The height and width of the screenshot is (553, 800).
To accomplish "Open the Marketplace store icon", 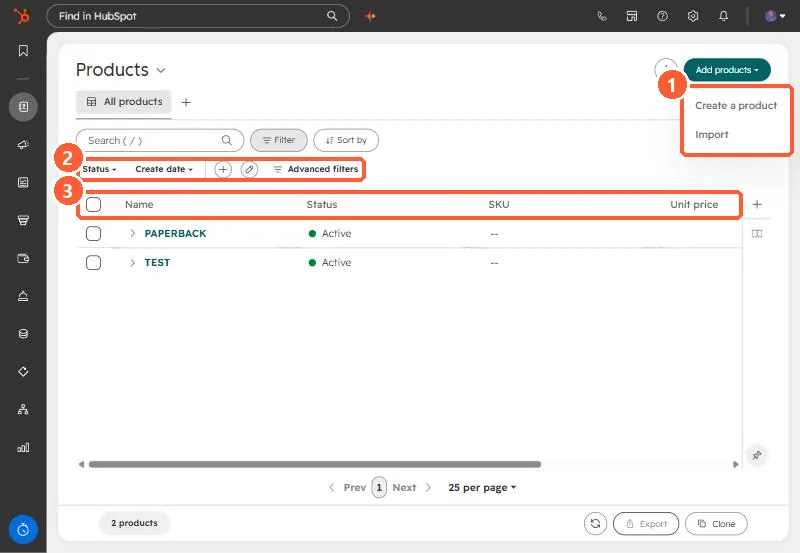I will tap(632, 16).
